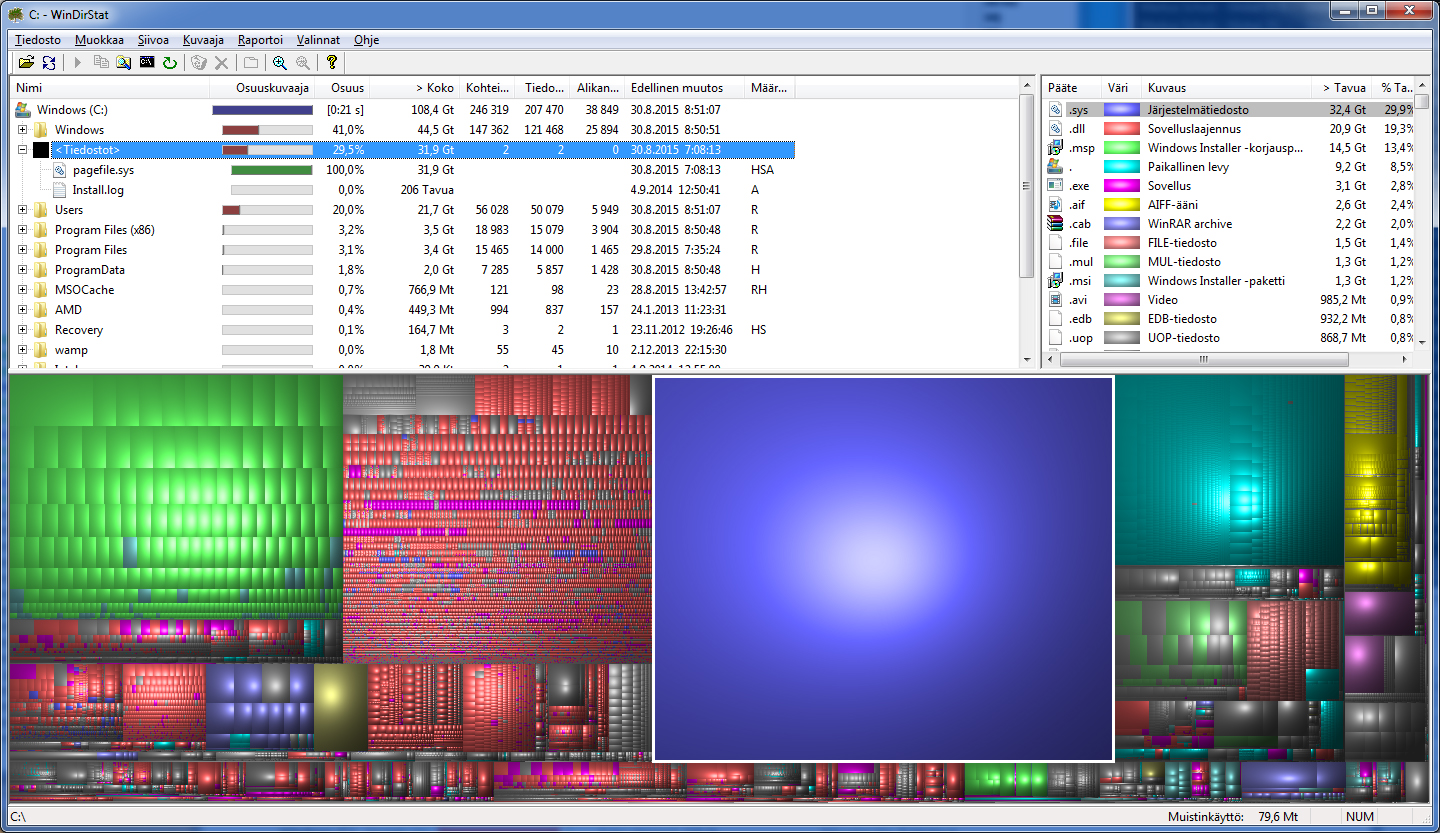Click the Explorer magnifier-folder toolbar icon

123,63
